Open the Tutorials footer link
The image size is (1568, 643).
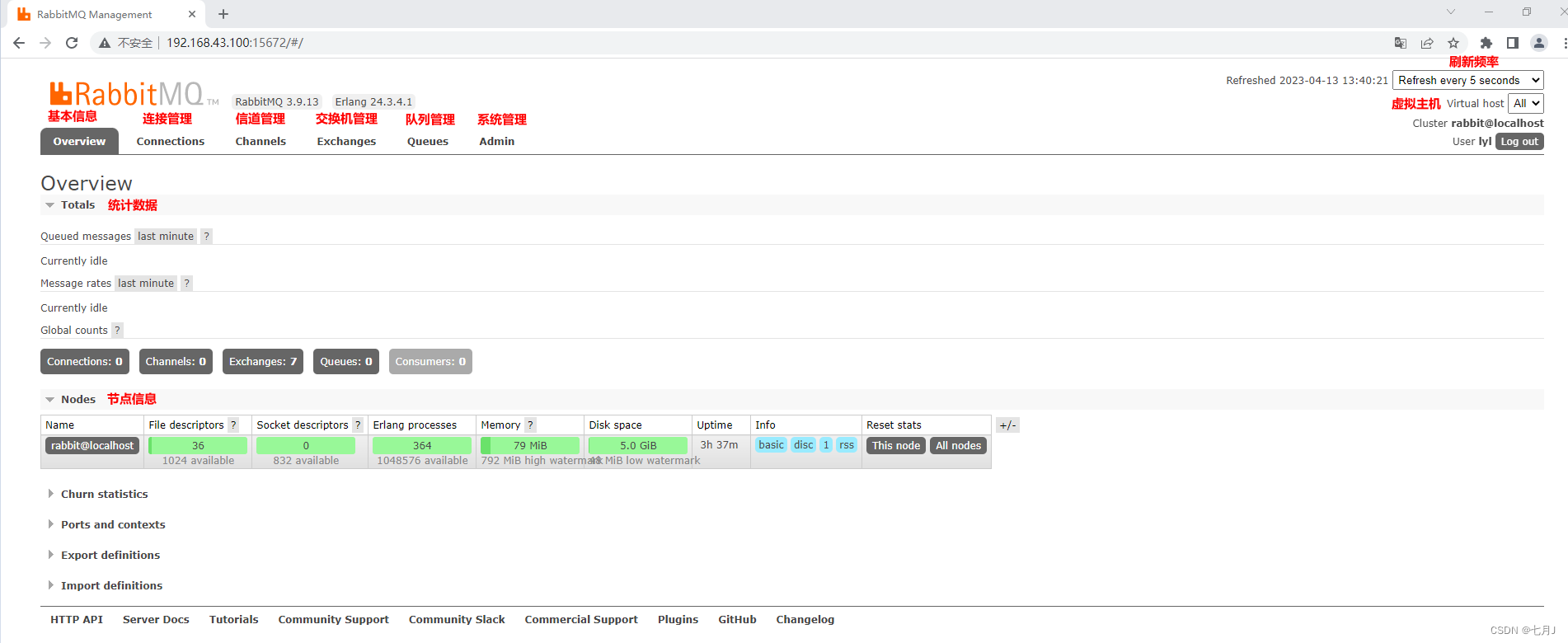(233, 619)
